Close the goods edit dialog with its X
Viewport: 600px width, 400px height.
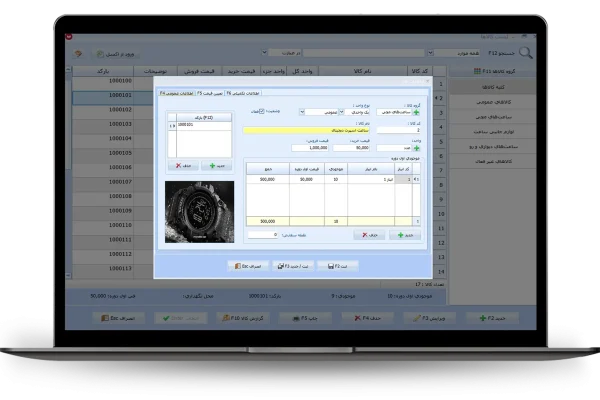pos(427,81)
